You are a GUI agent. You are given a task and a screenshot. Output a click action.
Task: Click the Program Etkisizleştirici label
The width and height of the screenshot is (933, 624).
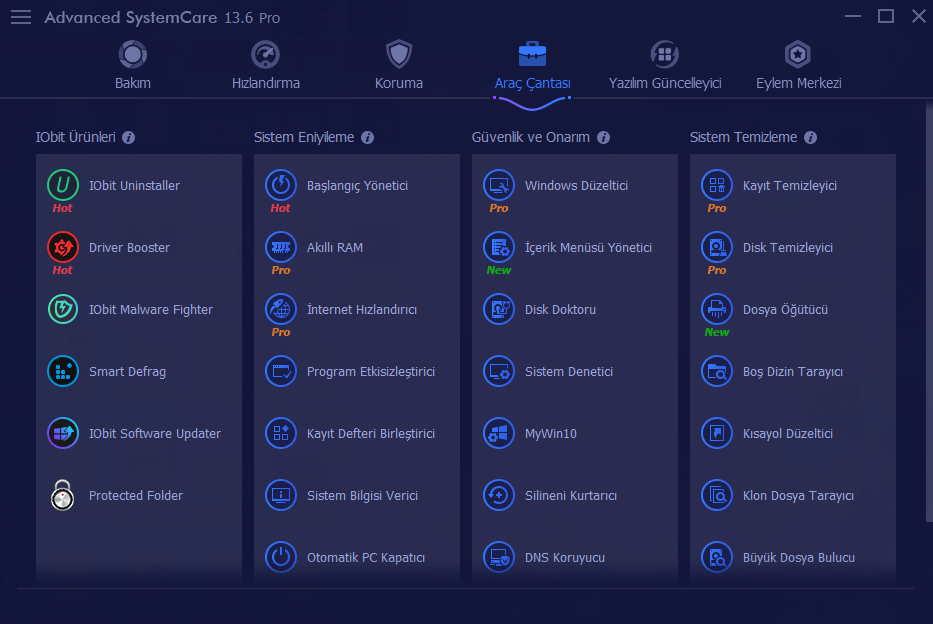point(371,372)
